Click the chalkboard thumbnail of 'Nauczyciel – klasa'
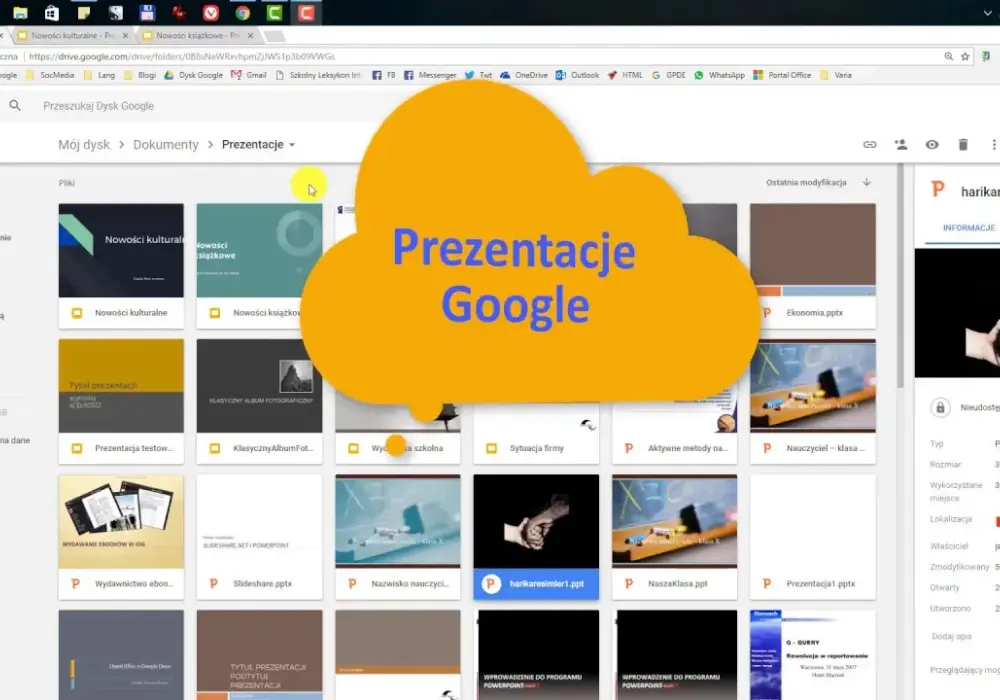The width and height of the screenshot is (1000, 700). [x=812, y=386]
